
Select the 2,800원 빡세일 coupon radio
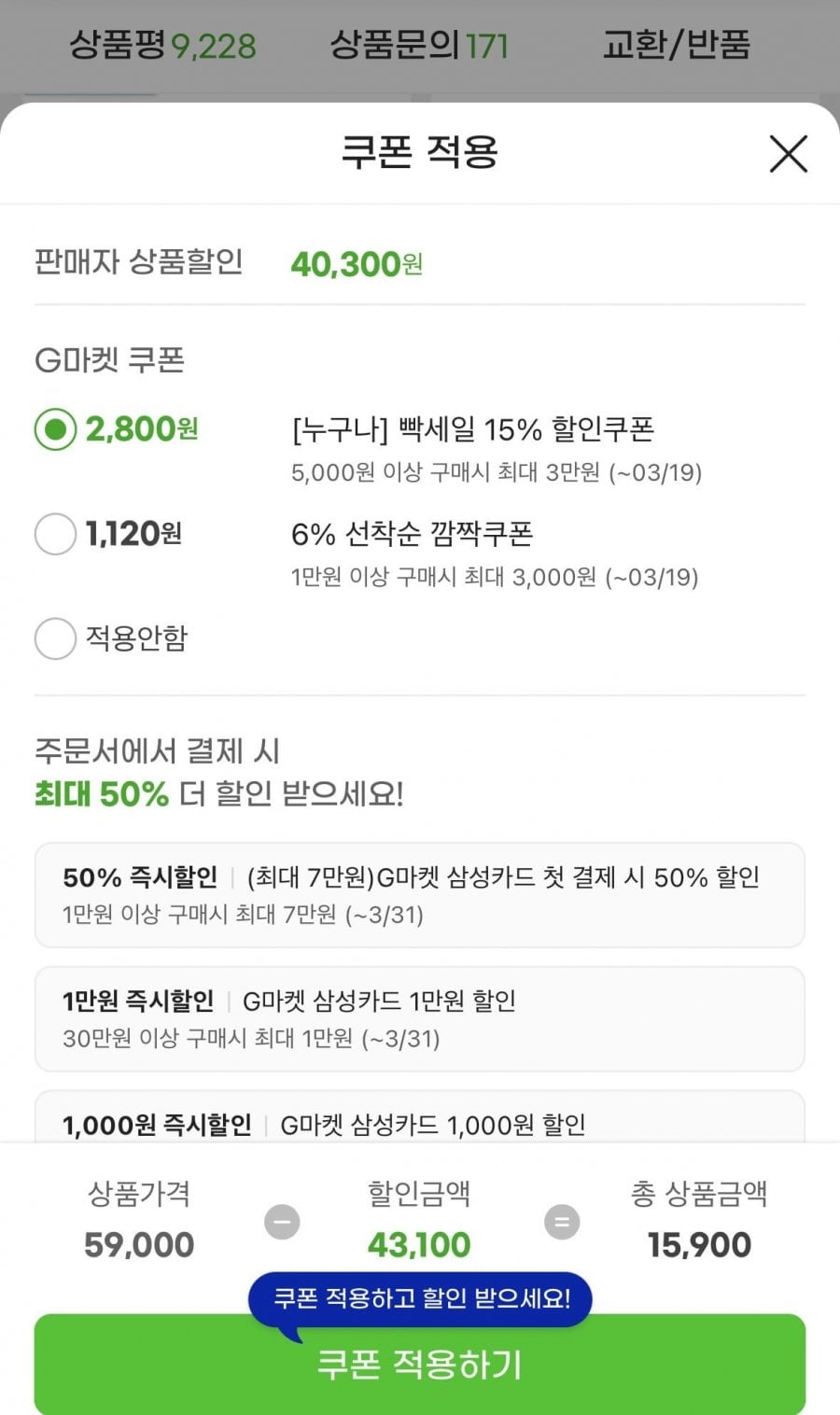pos(55,429)
